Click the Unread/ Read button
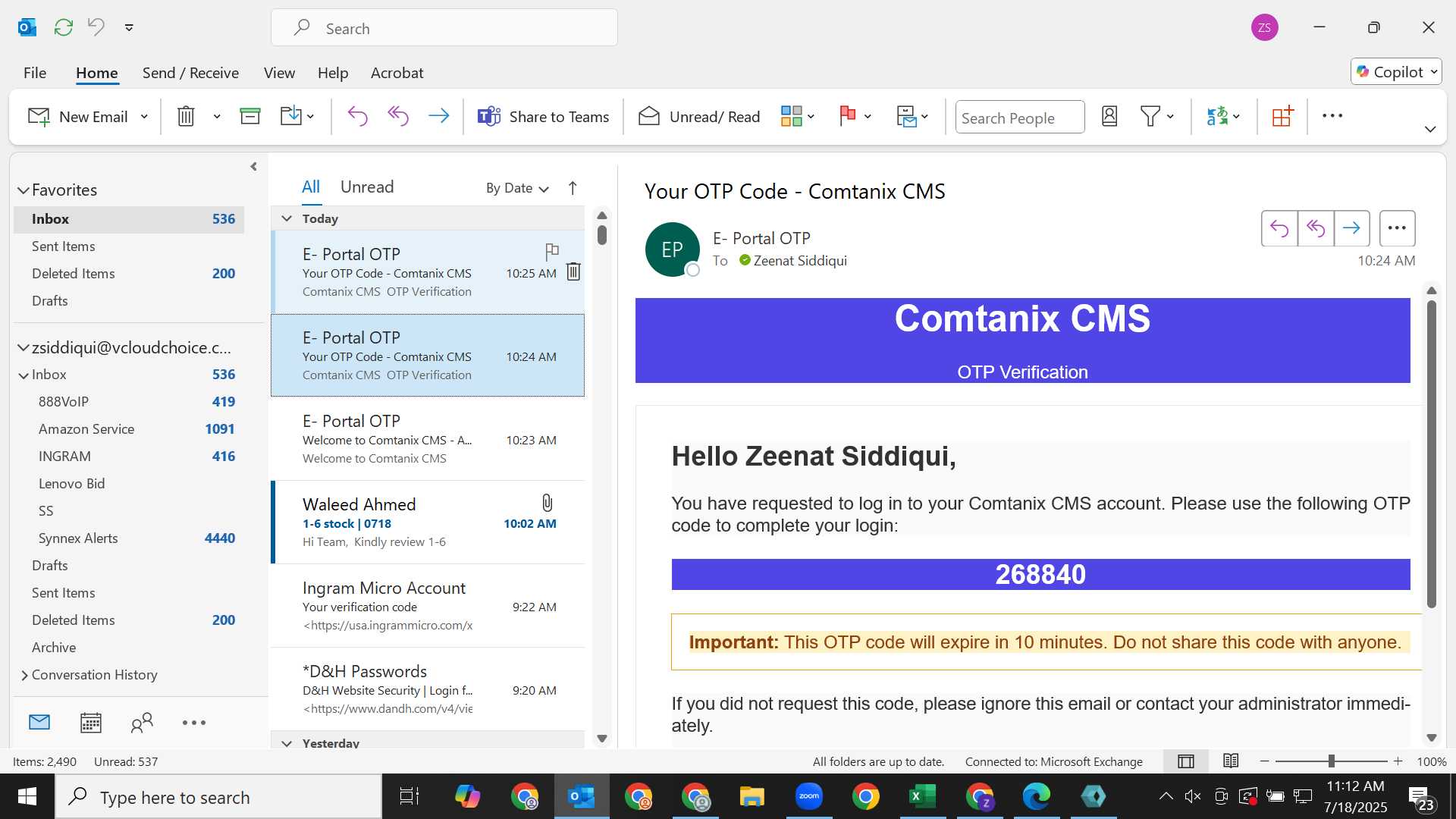The image size is (1456, 819). point(698,117)
